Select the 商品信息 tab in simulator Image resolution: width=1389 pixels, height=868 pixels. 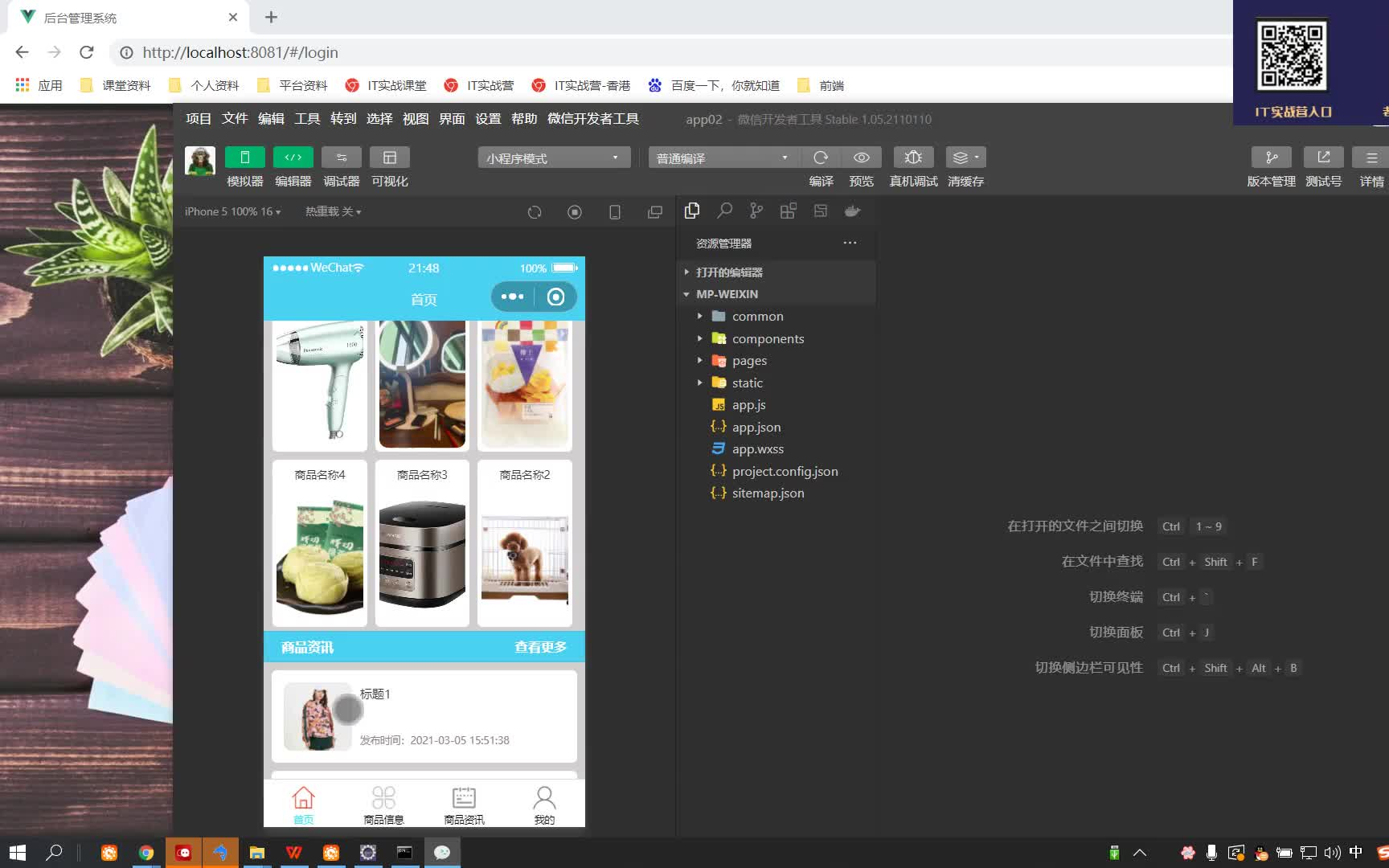pos(383,805)
